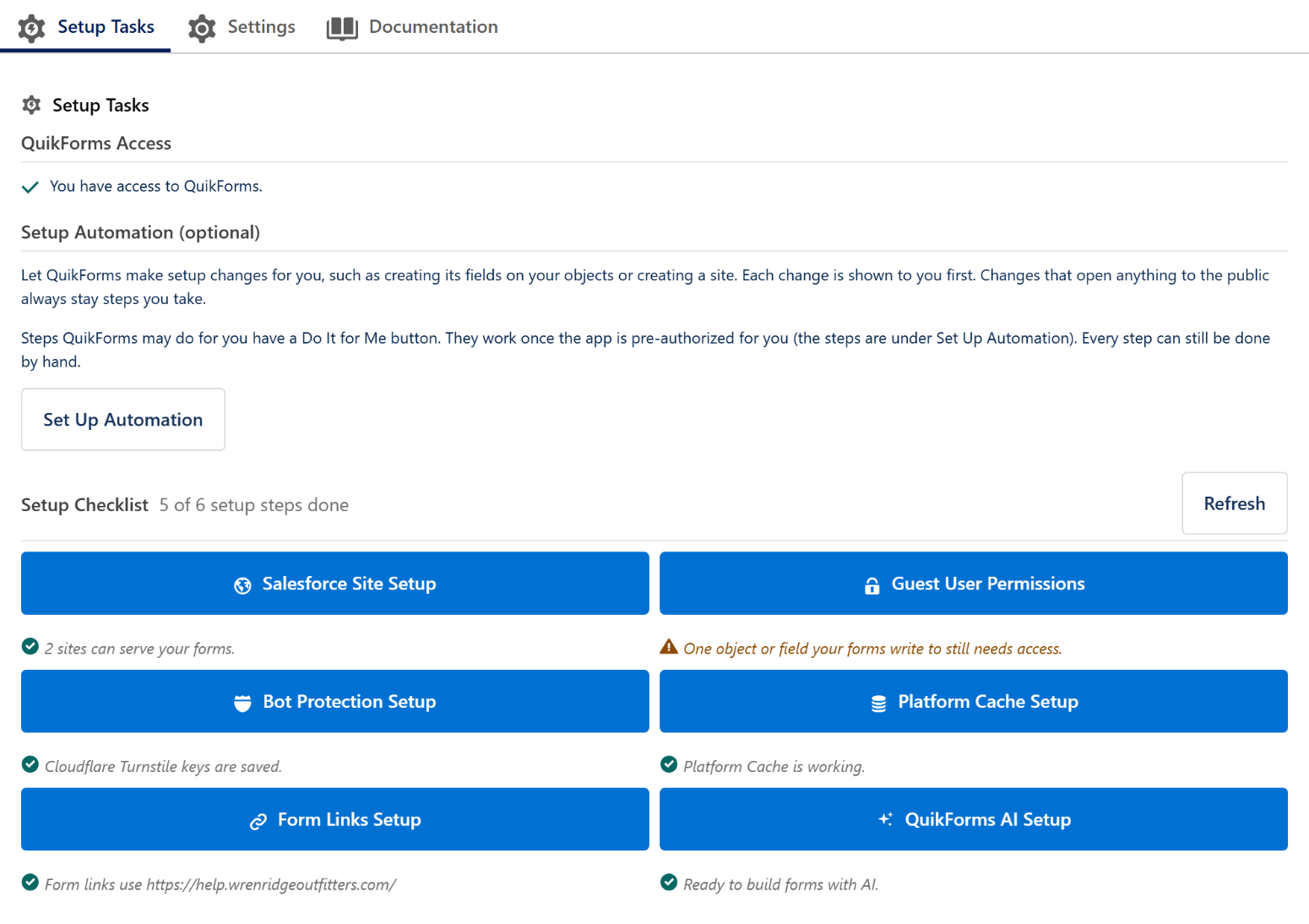Click the warning triangle for guest access
Viewport: 1309px width, 924px height.
point(669,647)
